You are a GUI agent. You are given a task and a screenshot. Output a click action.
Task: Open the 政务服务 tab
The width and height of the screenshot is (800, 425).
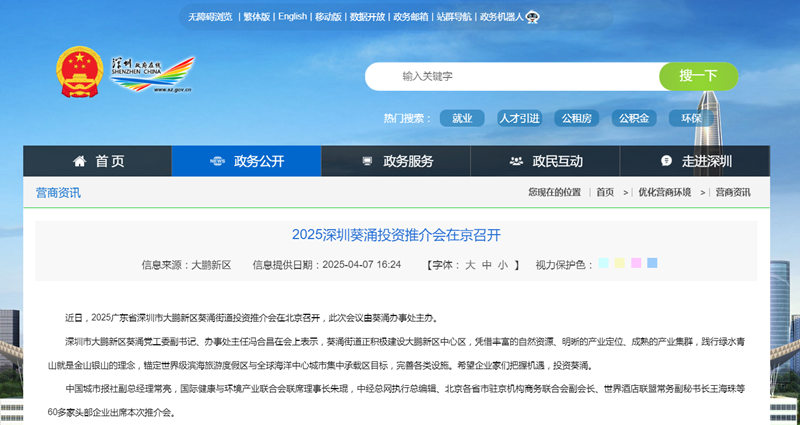[x=396, y=161]
